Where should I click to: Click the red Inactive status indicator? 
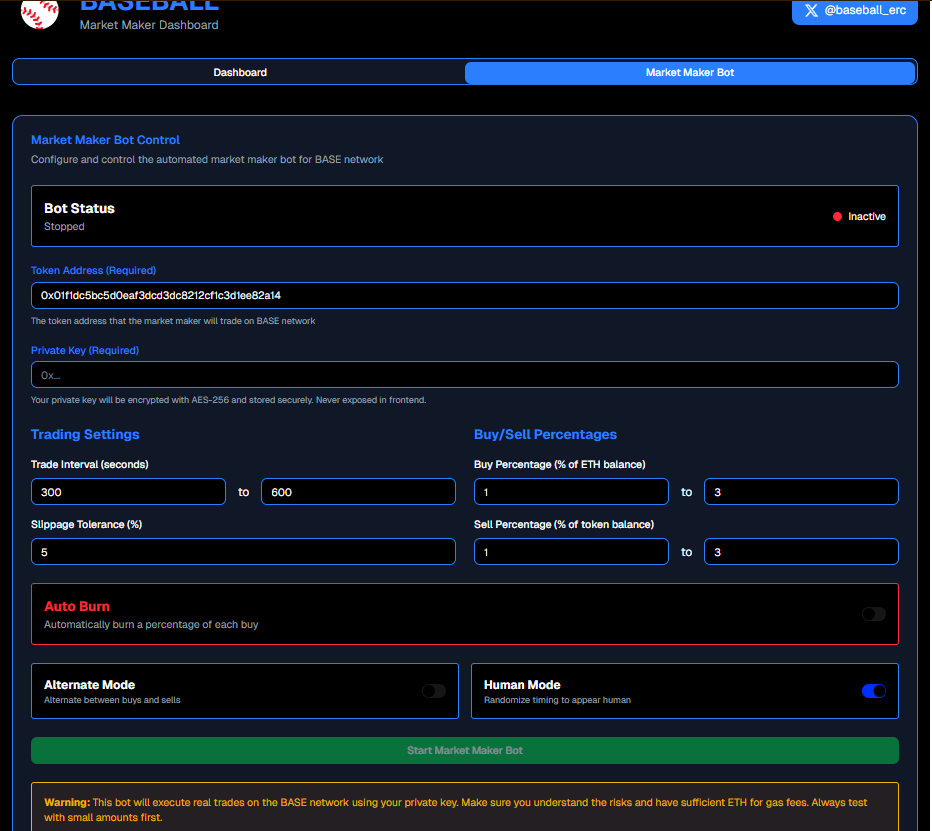837,216
